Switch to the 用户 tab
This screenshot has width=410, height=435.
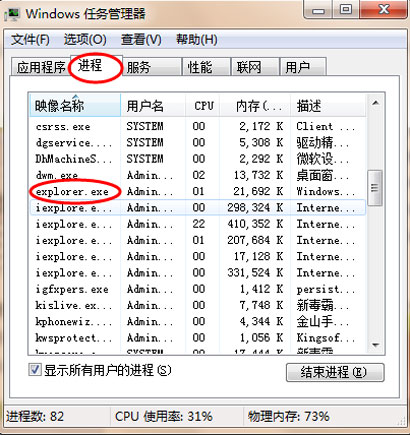coord(303,67)
